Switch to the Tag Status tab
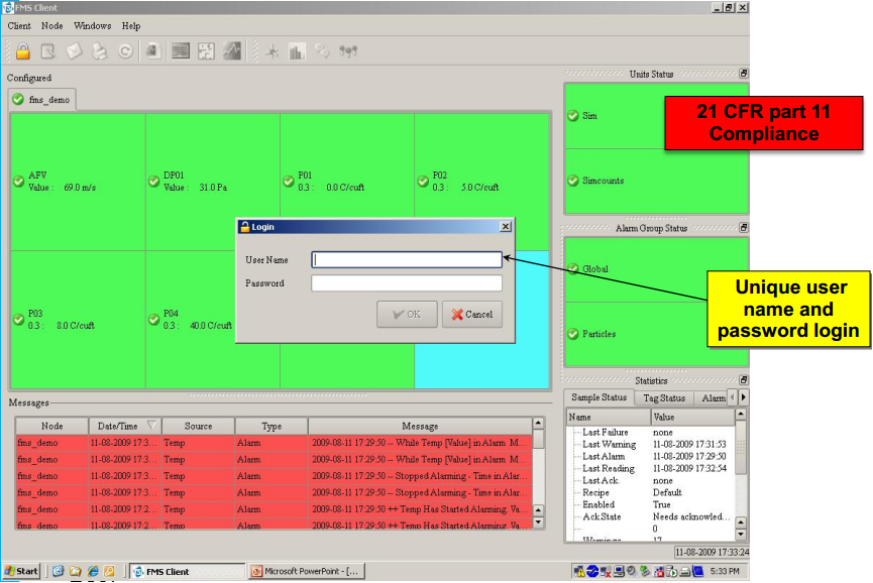 pos(663,398)
